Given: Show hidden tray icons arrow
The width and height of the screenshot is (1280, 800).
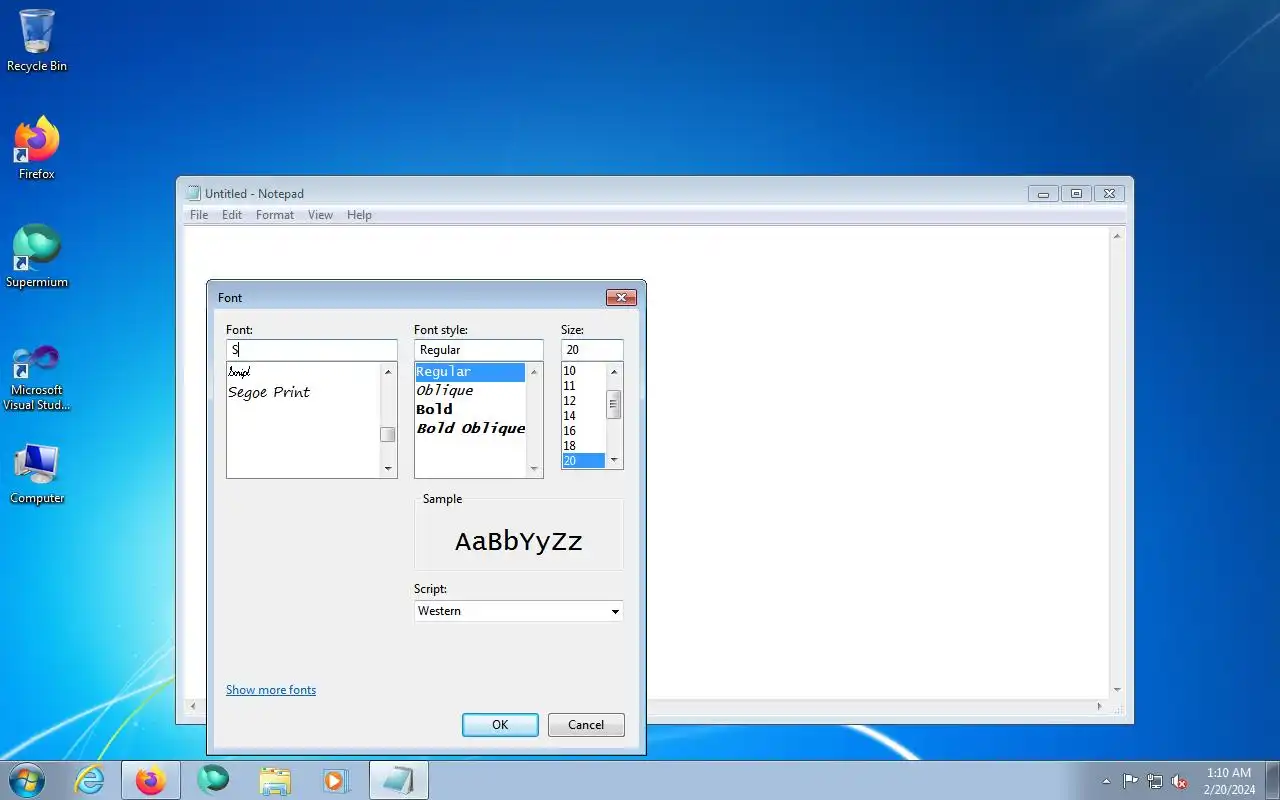Looking at the screenshot, I should click(x=1106, y=781).
